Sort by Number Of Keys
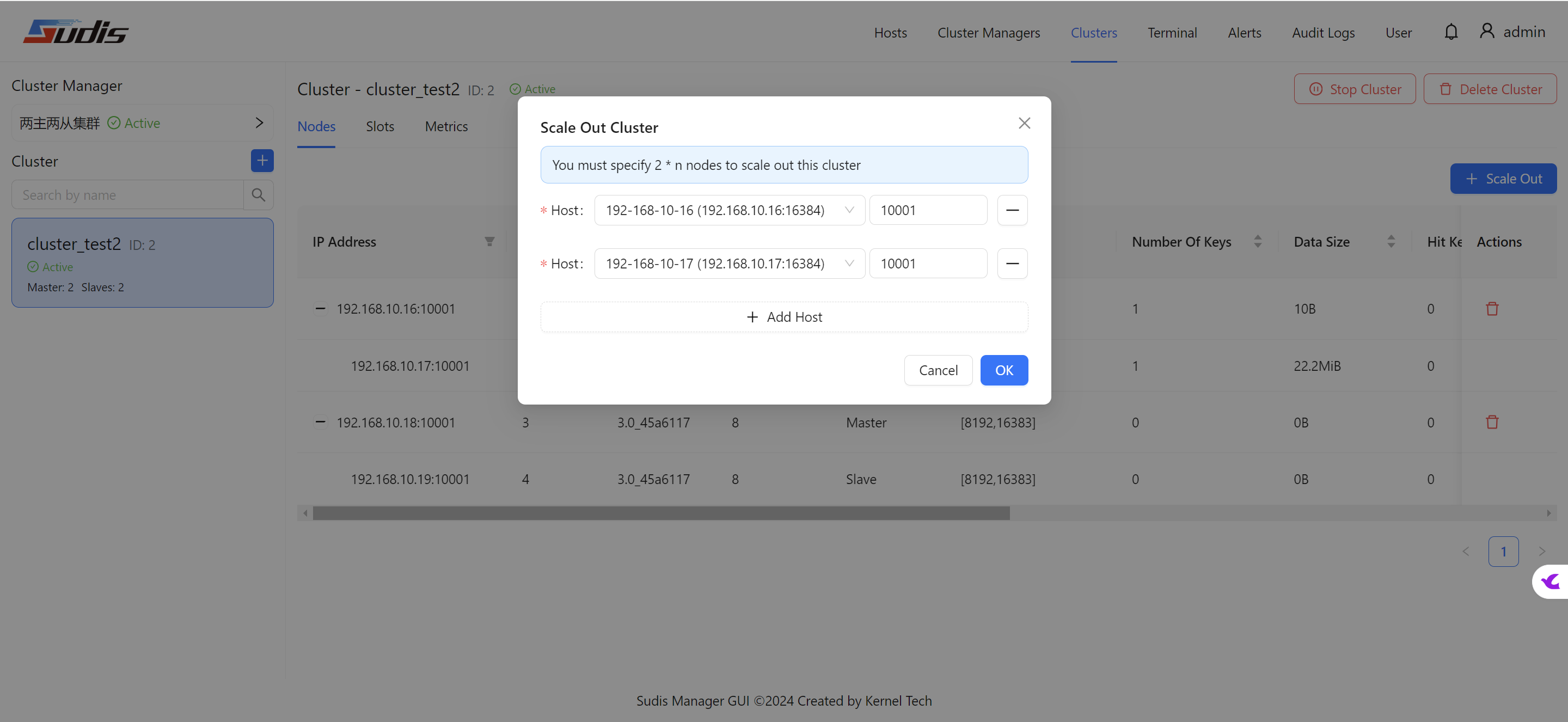Screen dimensions: 1568x722 click(x=1258, y=242)
